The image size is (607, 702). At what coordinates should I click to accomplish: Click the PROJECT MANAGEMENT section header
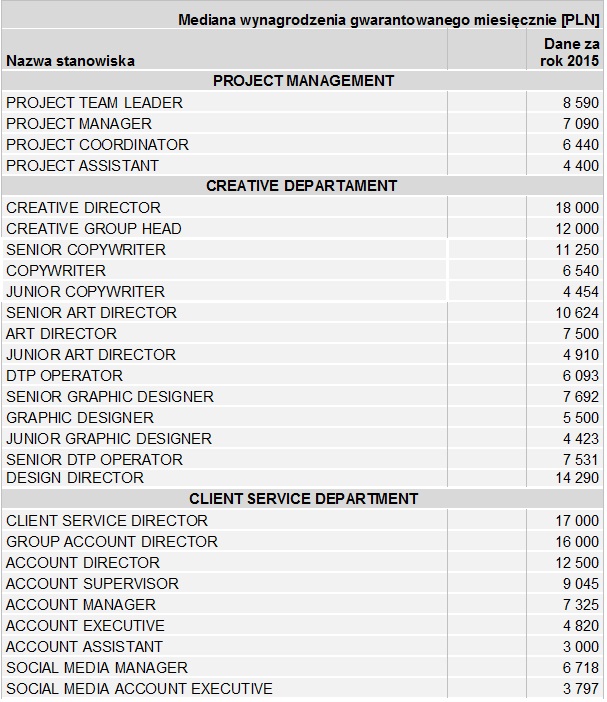pos(303,81)
